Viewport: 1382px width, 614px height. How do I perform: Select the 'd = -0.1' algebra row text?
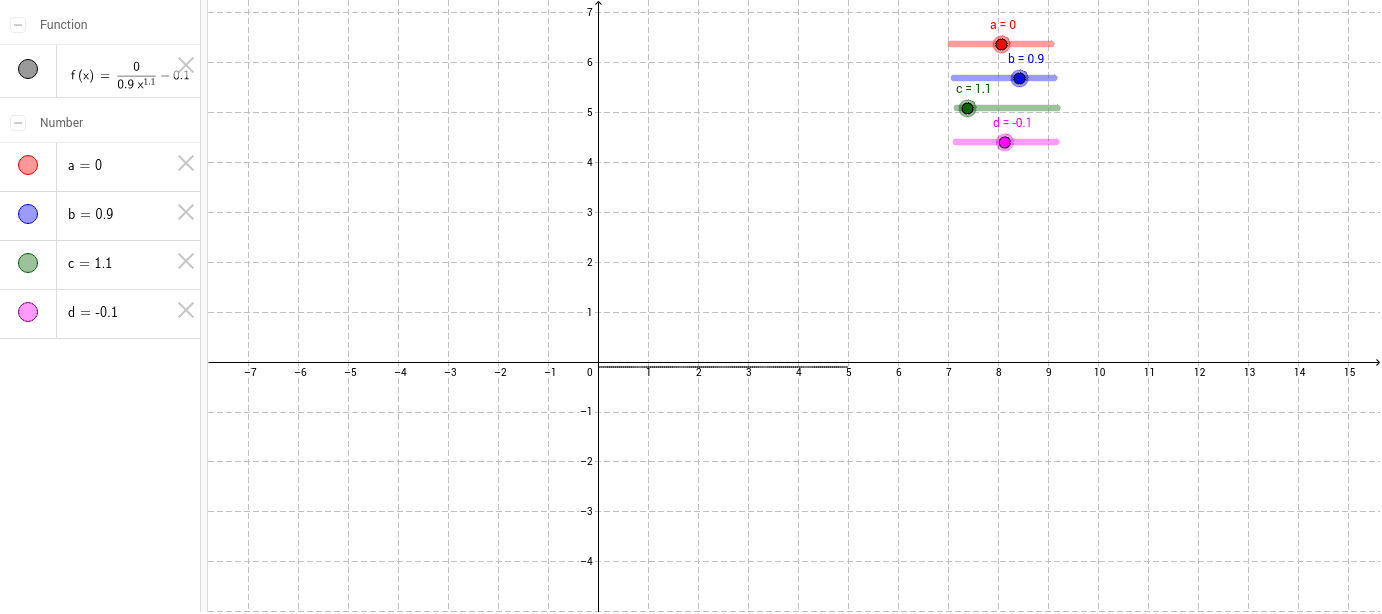tap(93, 313)
